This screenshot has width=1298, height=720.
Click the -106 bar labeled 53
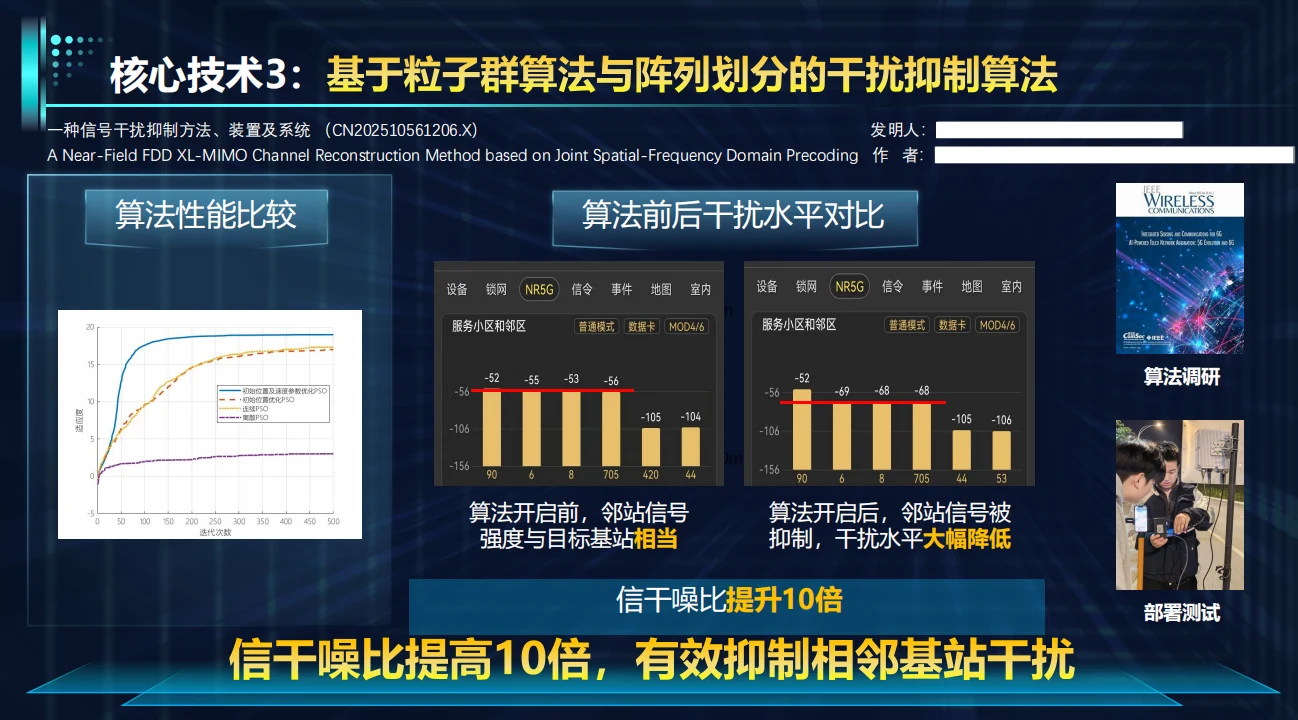click(1002, 450)
